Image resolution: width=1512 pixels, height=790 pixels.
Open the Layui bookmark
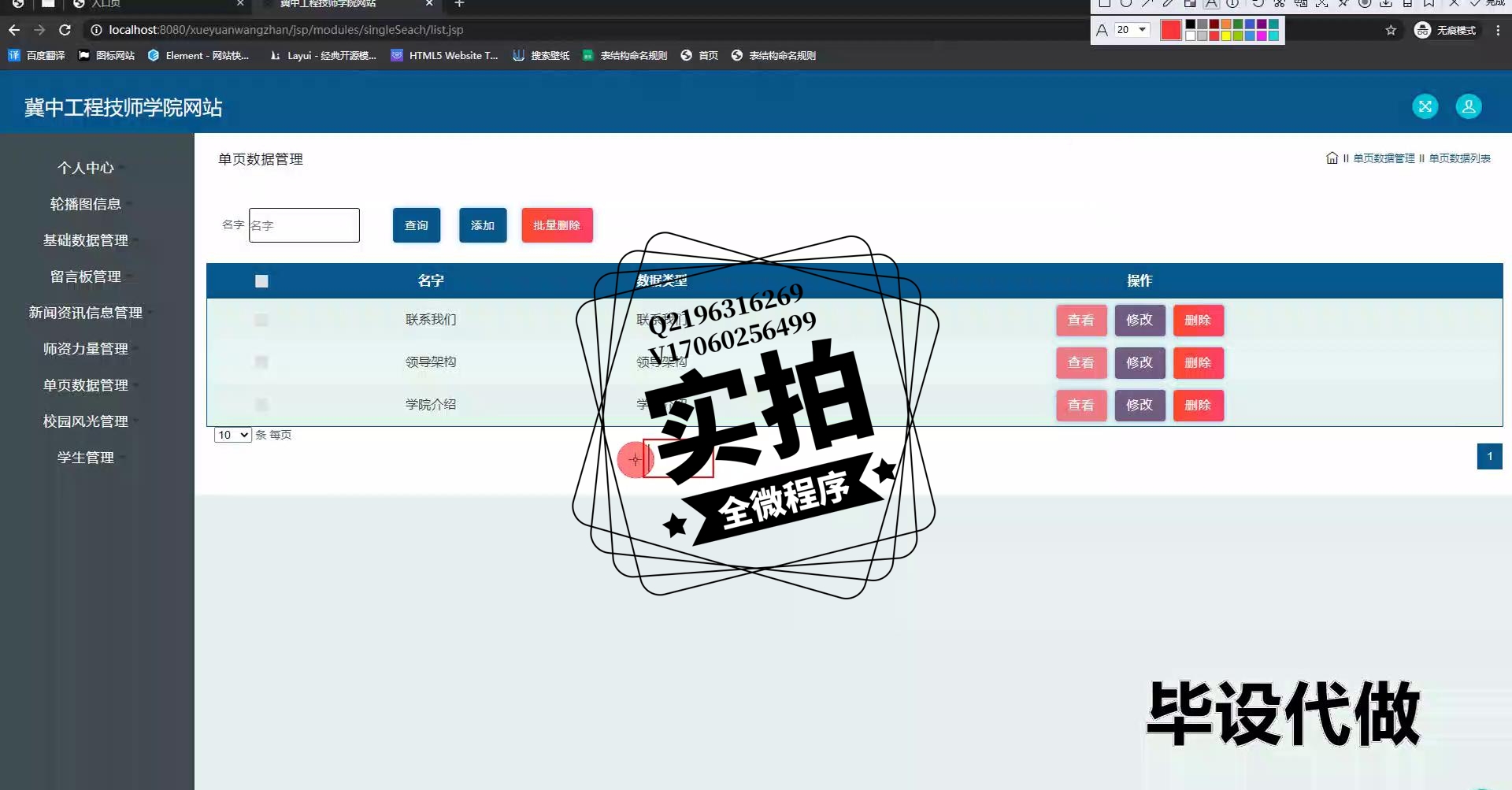[323, 55]
